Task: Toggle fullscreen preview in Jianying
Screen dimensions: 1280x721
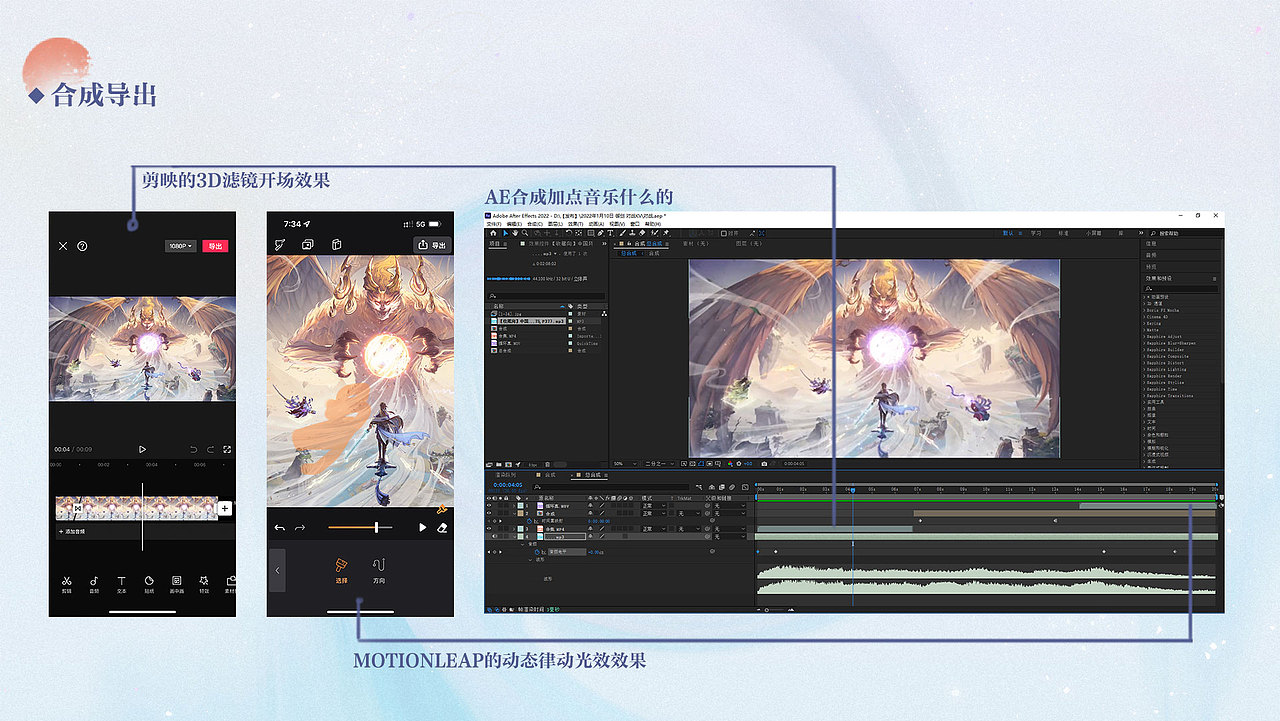Action: click(x=227, y=450)
